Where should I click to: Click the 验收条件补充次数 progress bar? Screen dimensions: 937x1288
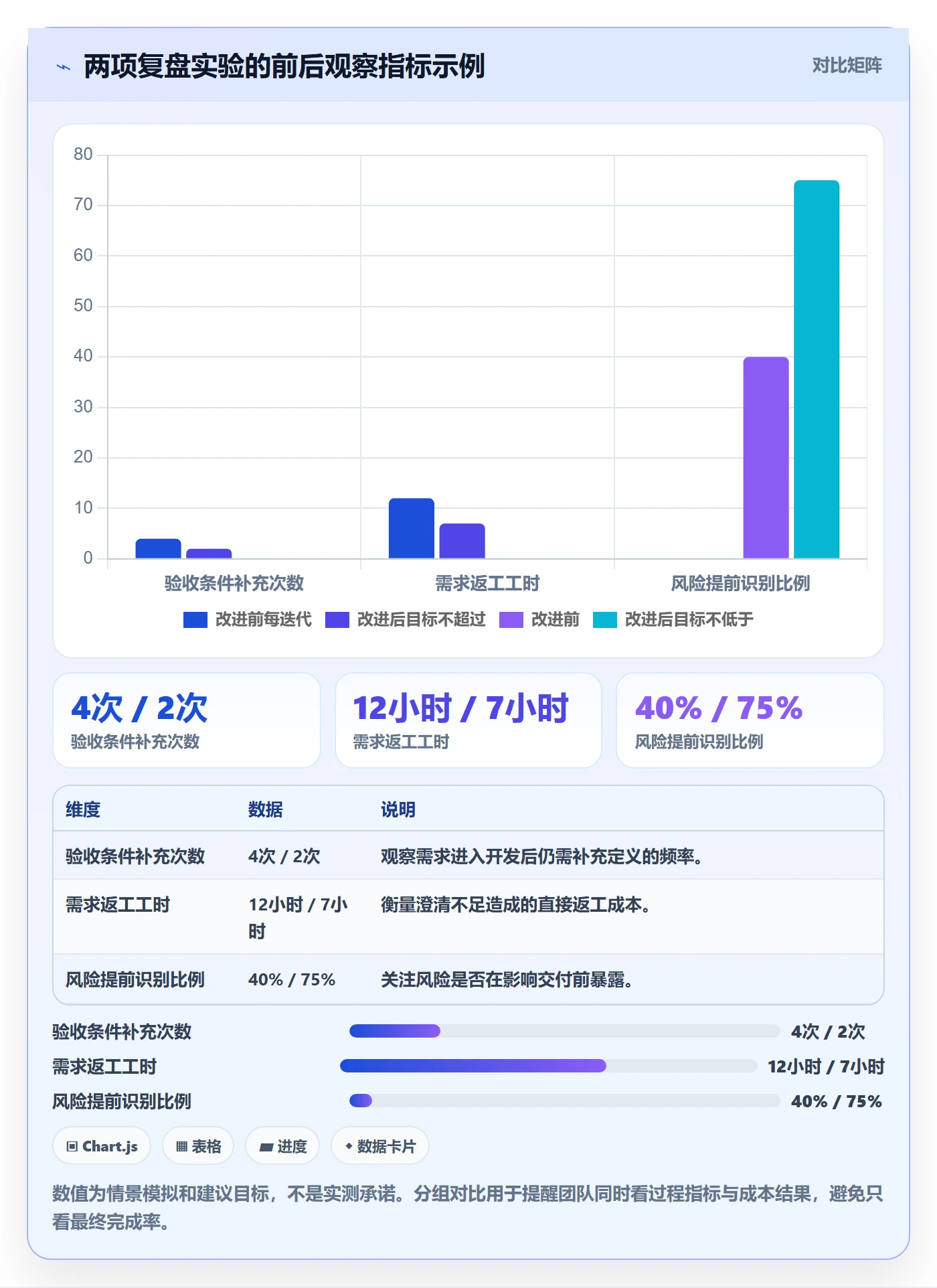(x=565, y=1031)
